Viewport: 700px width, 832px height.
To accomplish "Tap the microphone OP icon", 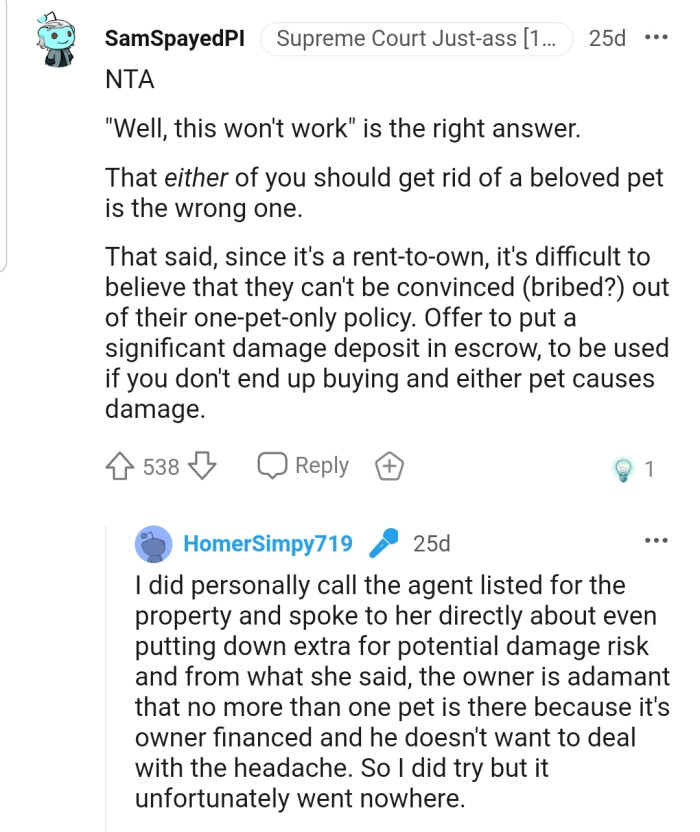I will click(382, 543).
